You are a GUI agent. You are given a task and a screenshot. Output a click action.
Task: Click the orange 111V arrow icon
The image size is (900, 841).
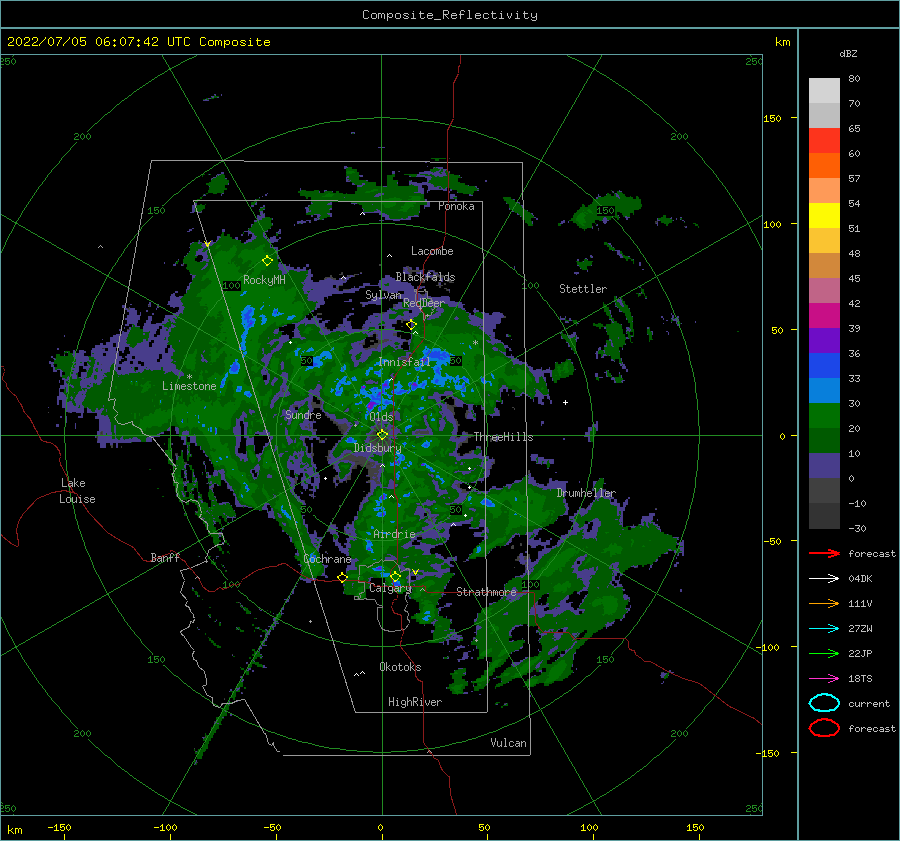coord(824,603)
